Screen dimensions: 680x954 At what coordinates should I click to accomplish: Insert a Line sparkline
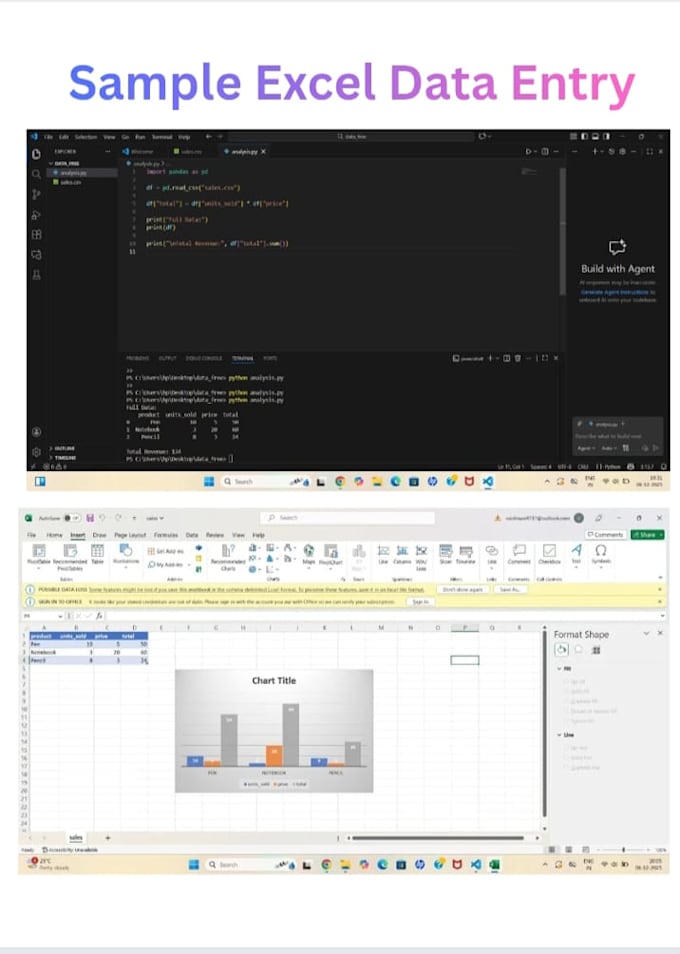pyautogui.click(x=383, y=555)
